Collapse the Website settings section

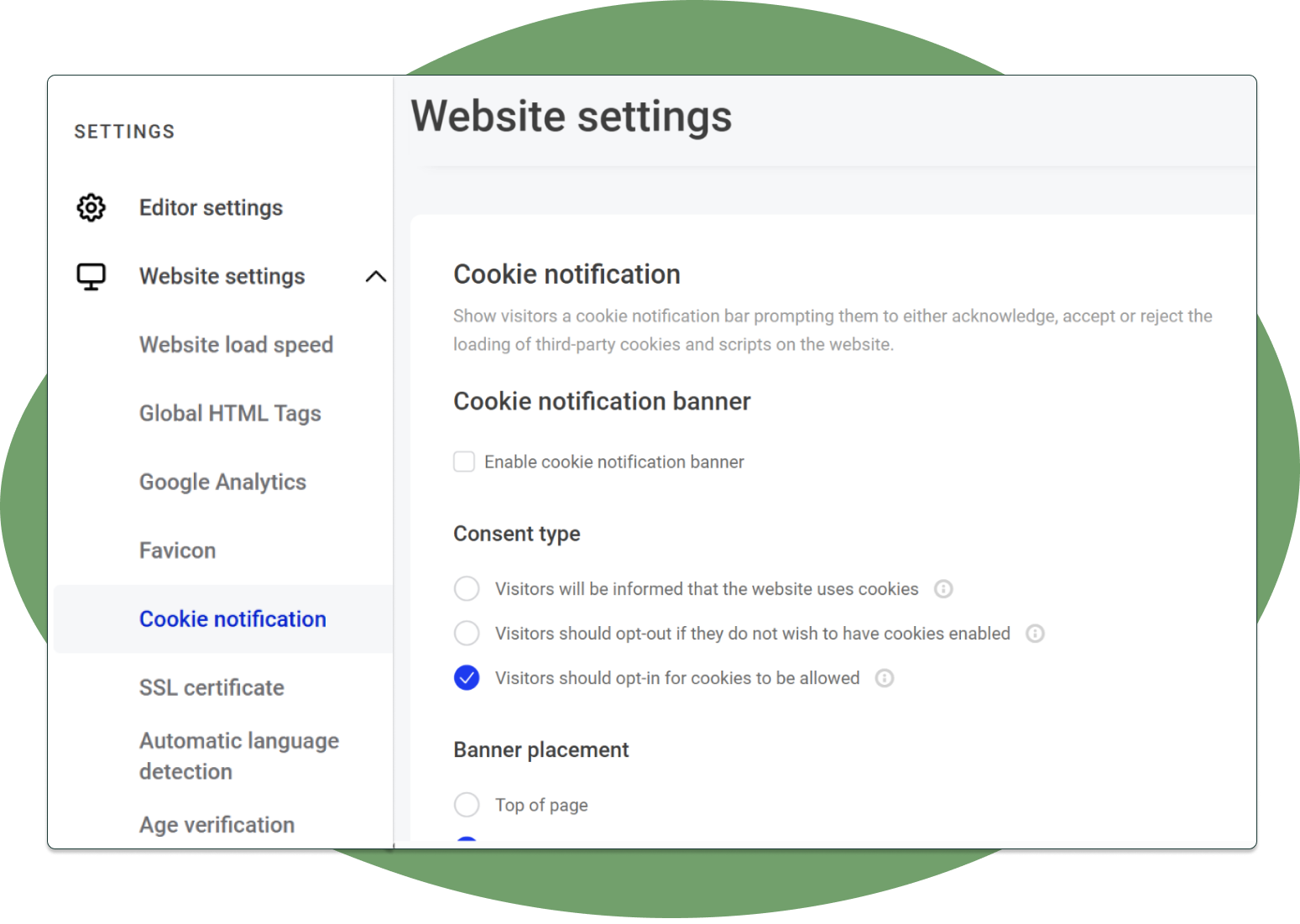376,276
